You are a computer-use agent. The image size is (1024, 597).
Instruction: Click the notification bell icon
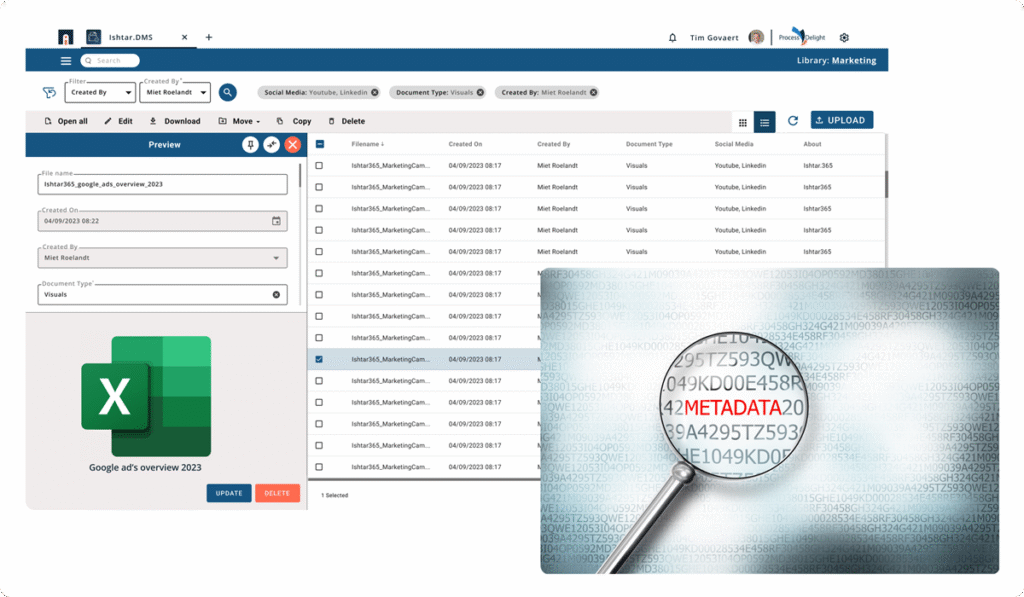click(672, 38)
